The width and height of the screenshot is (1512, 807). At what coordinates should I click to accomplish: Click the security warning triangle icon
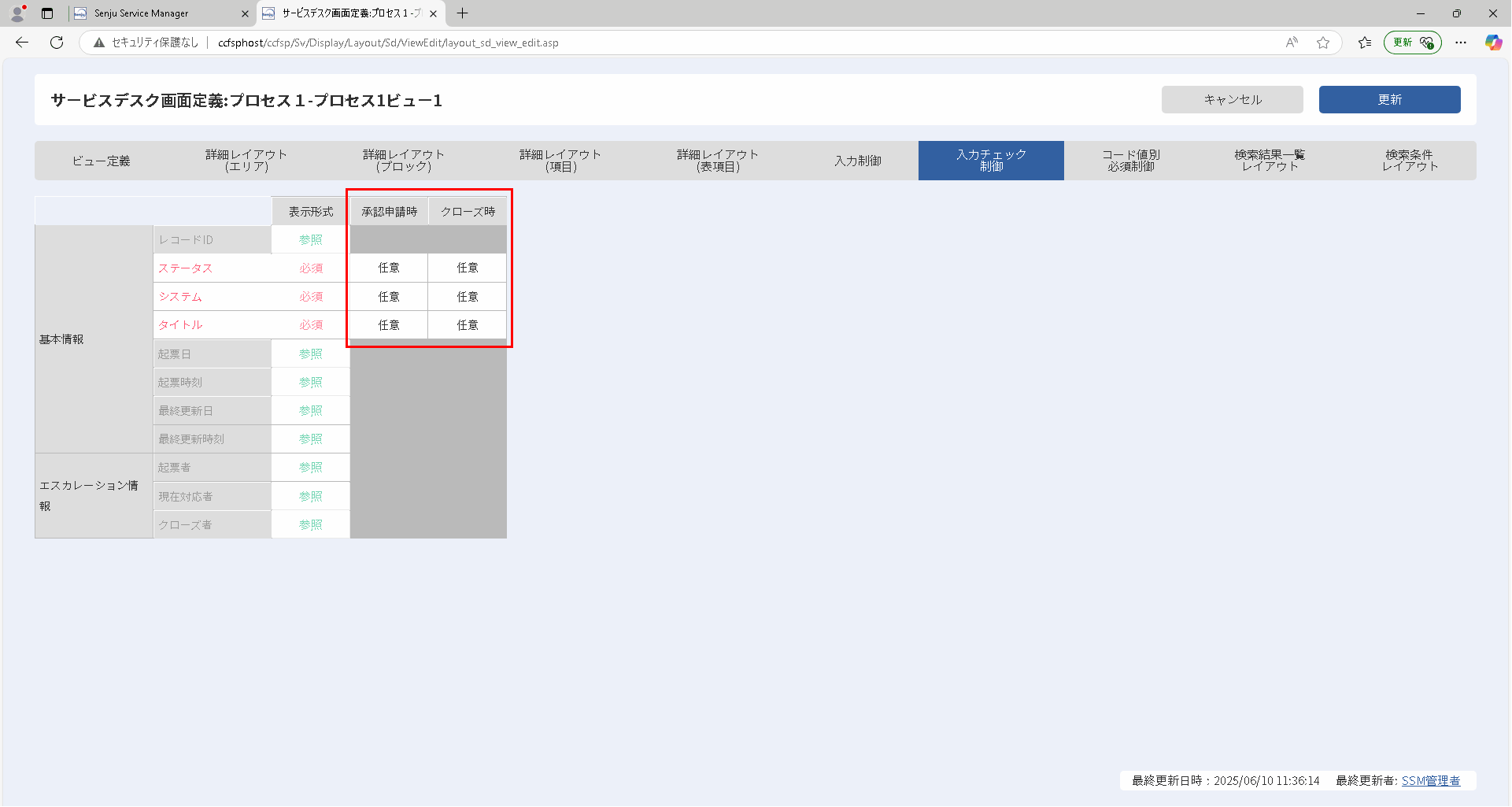pos(99,43)
